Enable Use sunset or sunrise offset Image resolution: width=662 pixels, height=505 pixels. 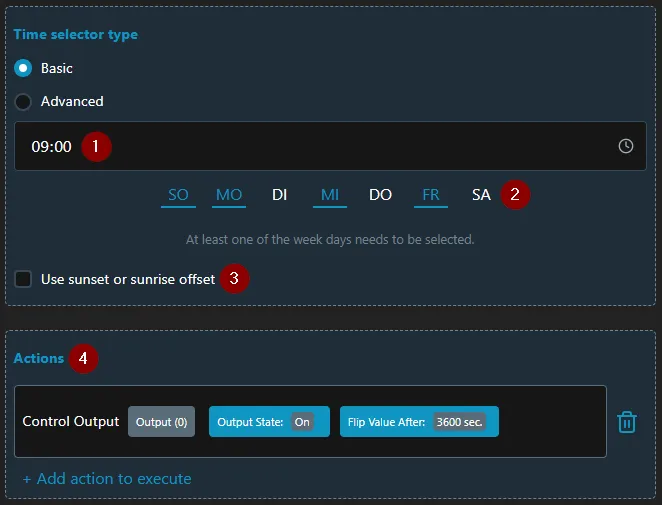(x=23, y=279)
